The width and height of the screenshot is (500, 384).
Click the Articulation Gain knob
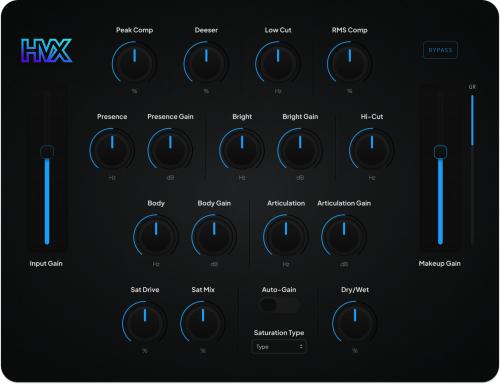(x=344, y=236)
